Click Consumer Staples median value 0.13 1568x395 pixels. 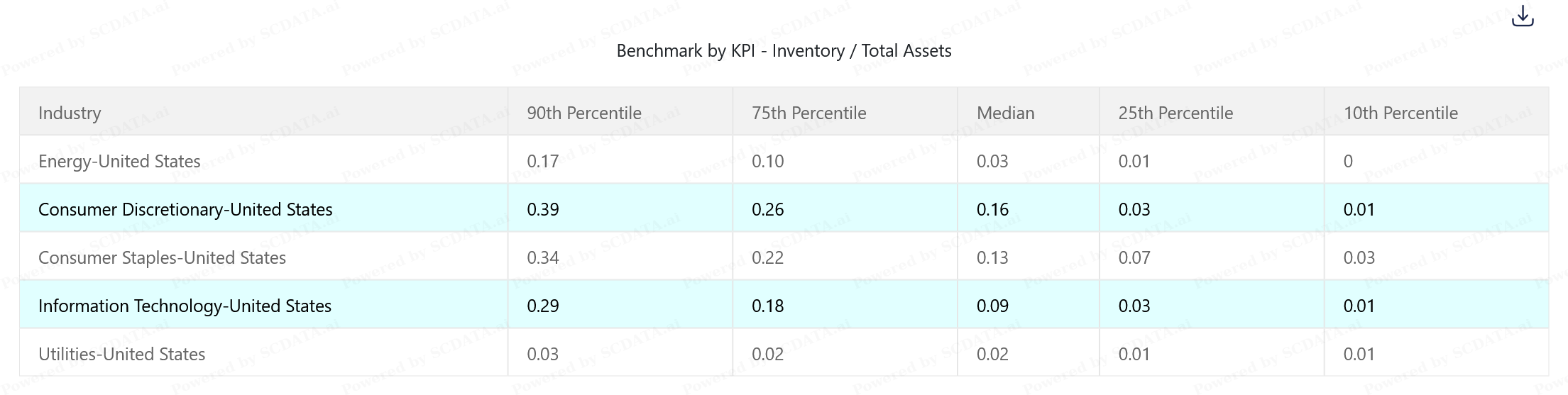pos(992,257)
